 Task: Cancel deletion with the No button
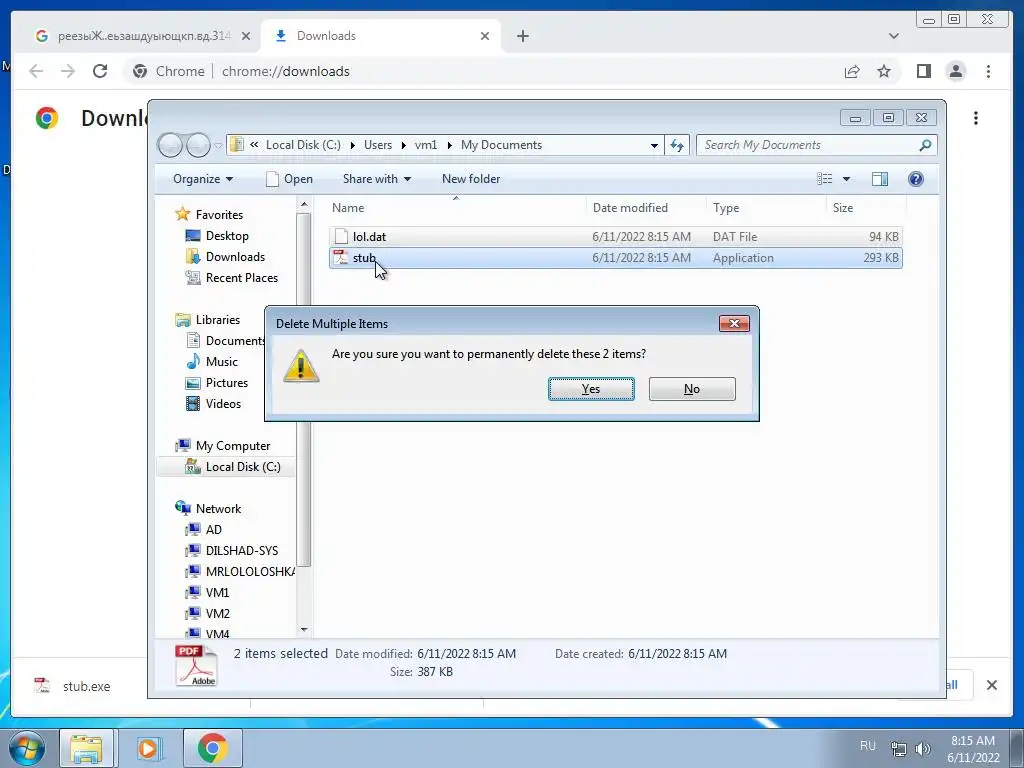point(692,389)
